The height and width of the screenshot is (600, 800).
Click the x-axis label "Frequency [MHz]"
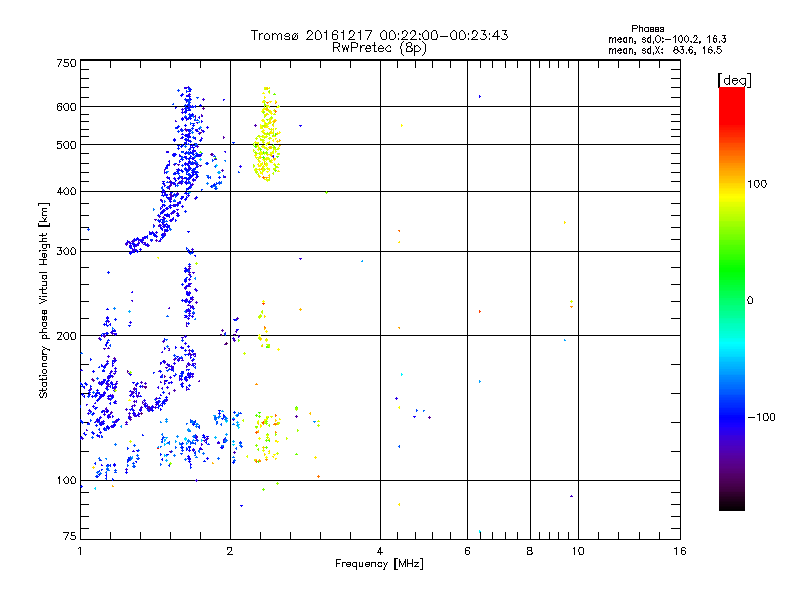(379, 564)
